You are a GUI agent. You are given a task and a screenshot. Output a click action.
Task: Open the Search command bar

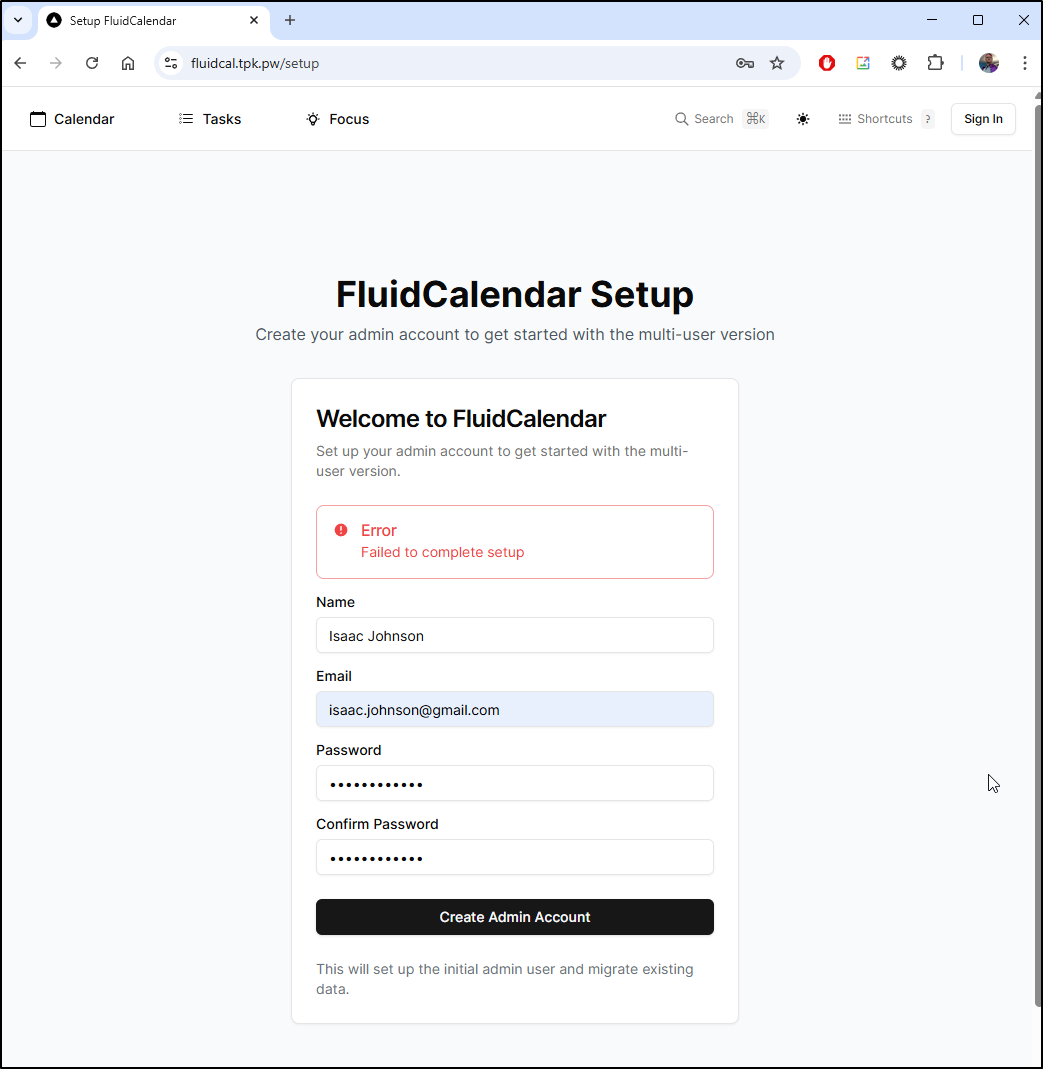coord(721,119)
